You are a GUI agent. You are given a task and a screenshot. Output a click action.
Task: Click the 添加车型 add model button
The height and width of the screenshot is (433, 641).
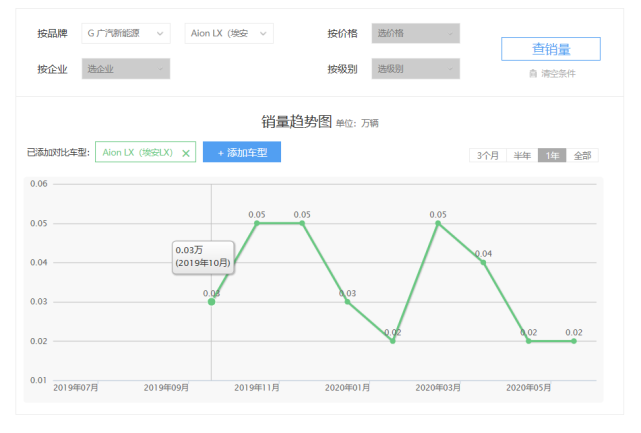(242, 152)
